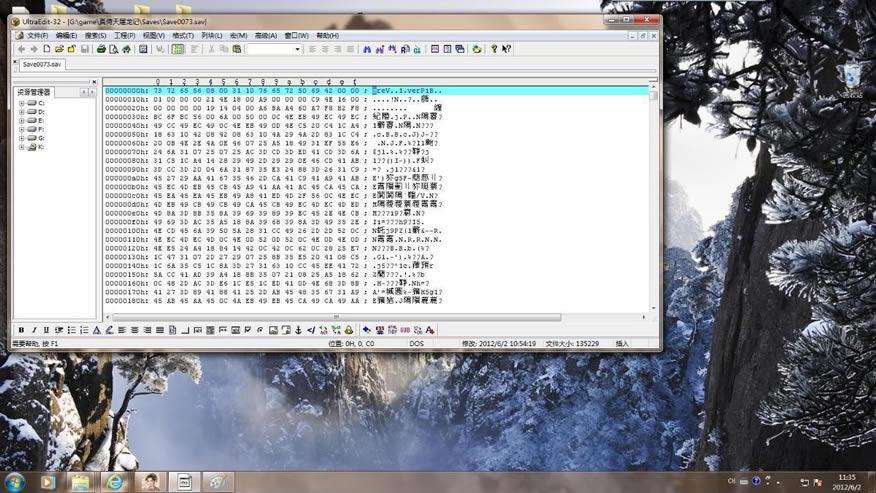Click the anchor icon in bottom toolbar

tap(298, 330)
